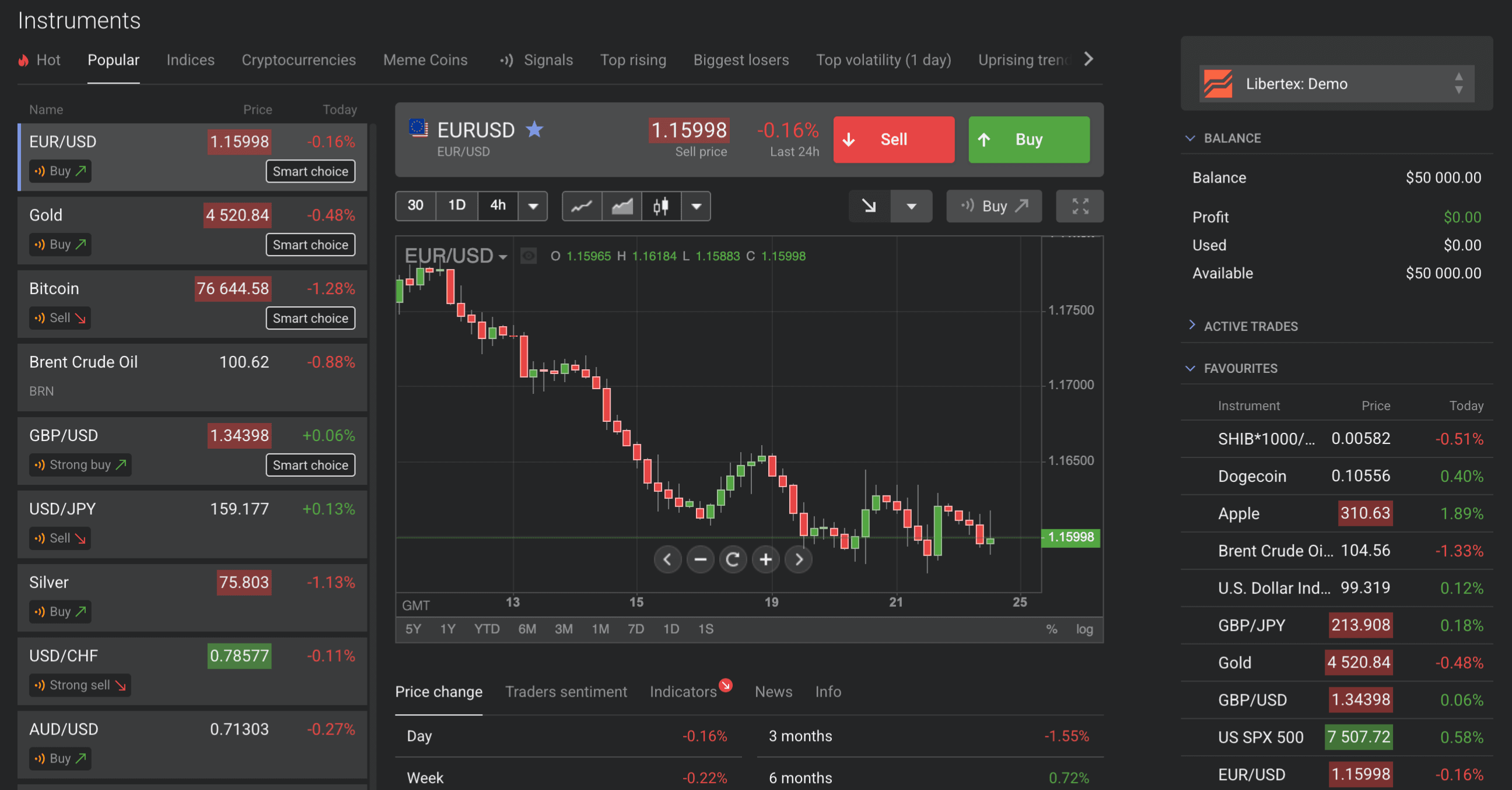Select 30 minute timeframe

pyautogui.click(x=415, y=205)
